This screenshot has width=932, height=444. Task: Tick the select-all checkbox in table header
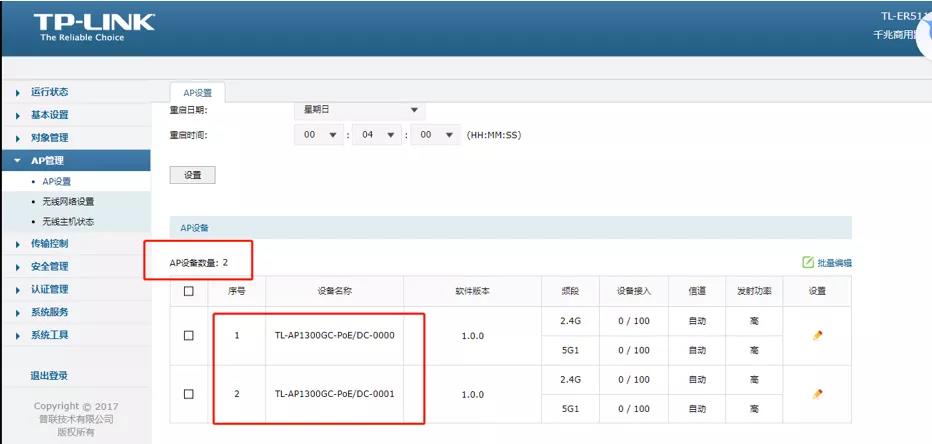(189, 292)
